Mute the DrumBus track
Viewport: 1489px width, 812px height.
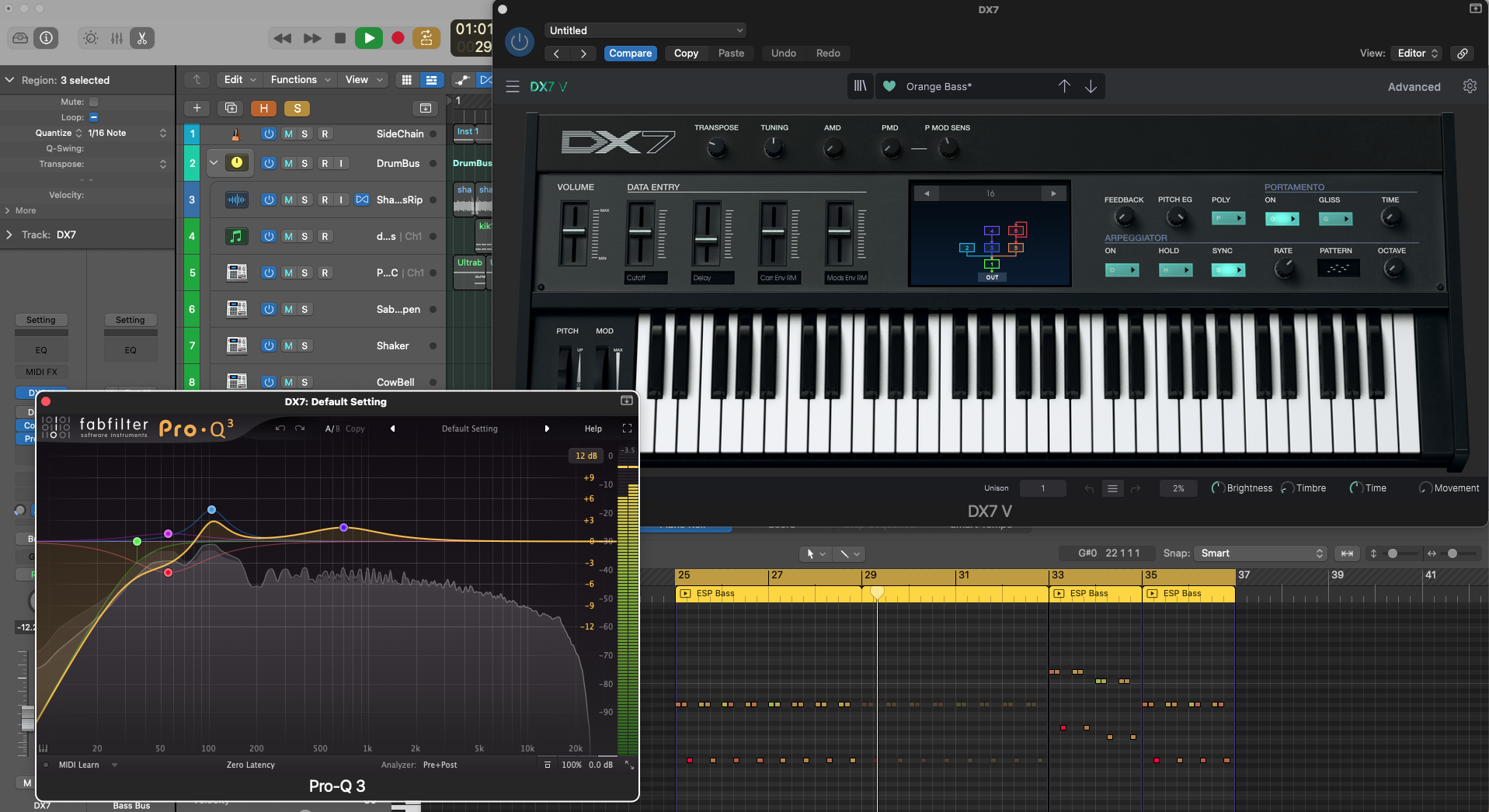pyautogui.click(x=288, y=163)
